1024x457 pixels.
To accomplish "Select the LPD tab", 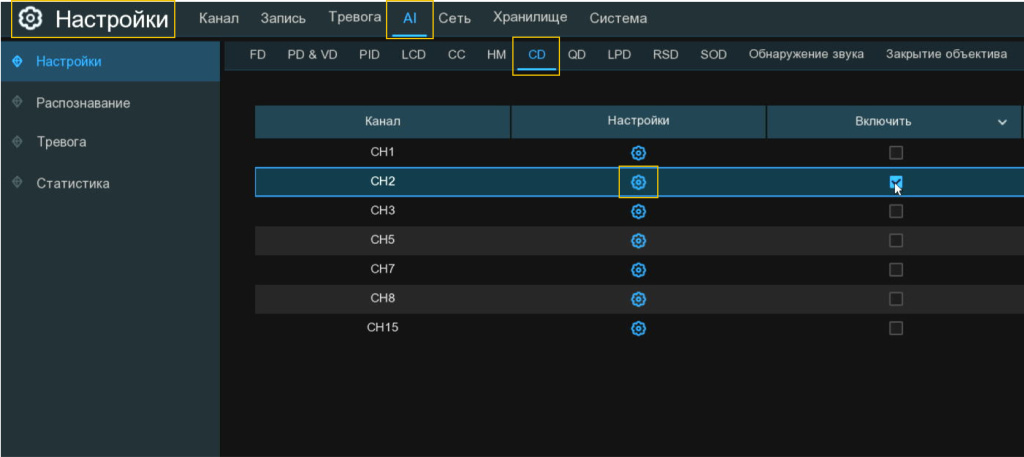I will 619,55.
